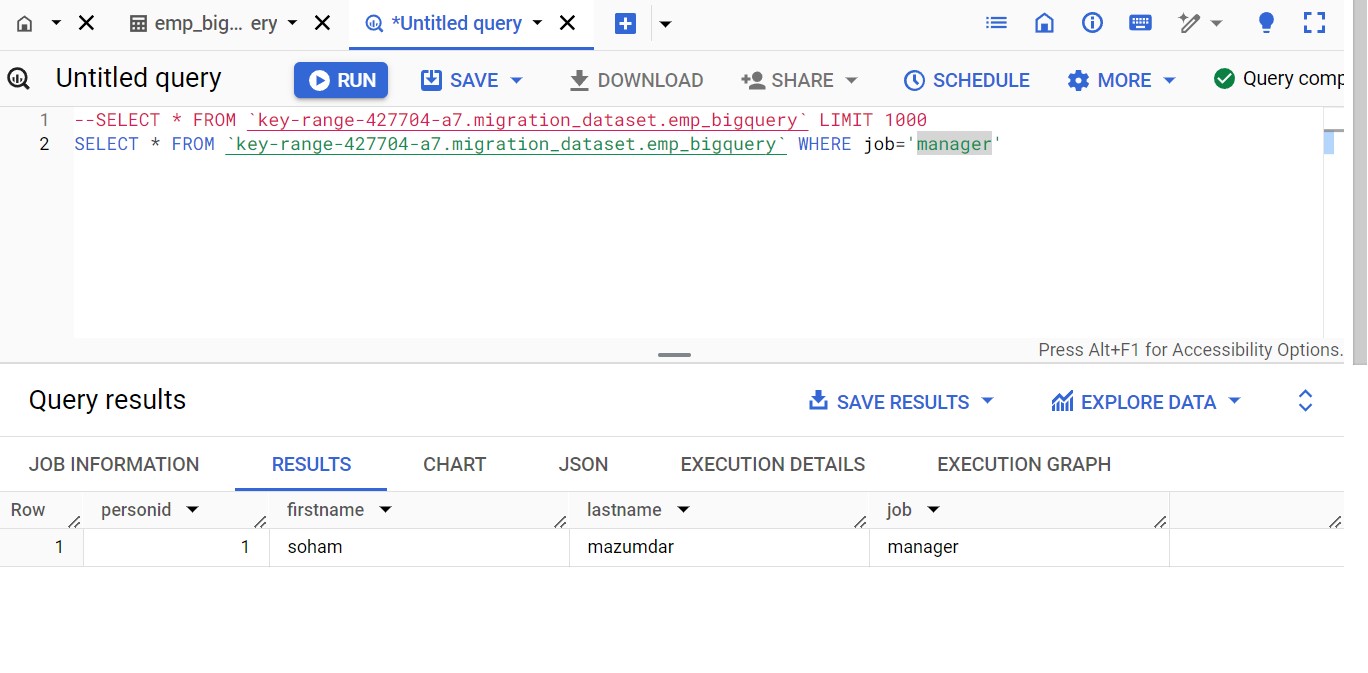
Task: Select the manager cell in results
Action: [922, 547]
